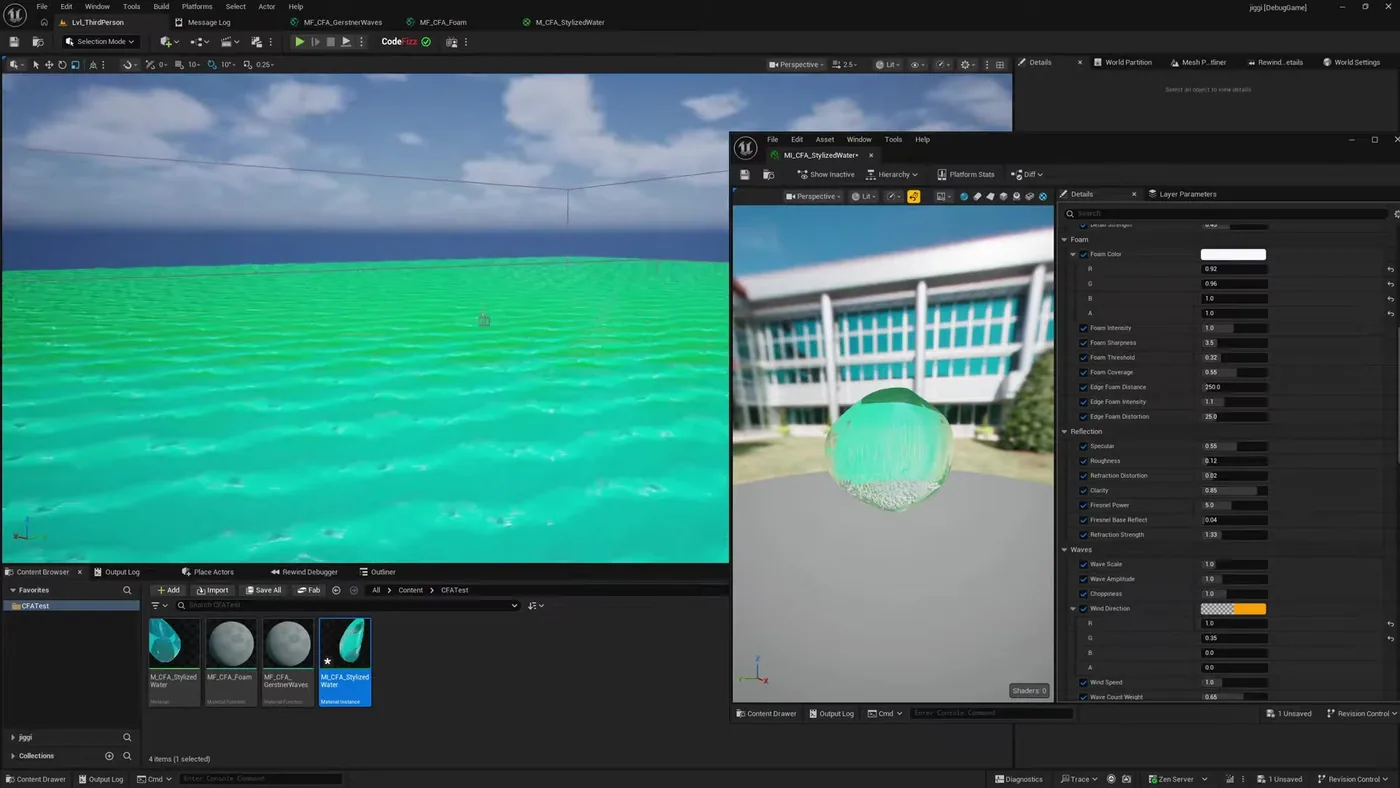
Task: Toggle the Roughness parameter checkbox
Action: click(x=1083, y=461)
